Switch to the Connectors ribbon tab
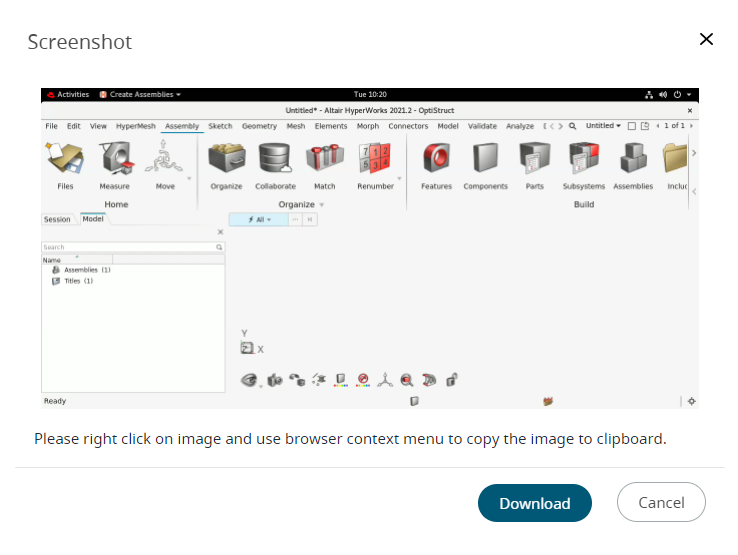This screenshot has height=555, width=738. [x=408, y=126]
